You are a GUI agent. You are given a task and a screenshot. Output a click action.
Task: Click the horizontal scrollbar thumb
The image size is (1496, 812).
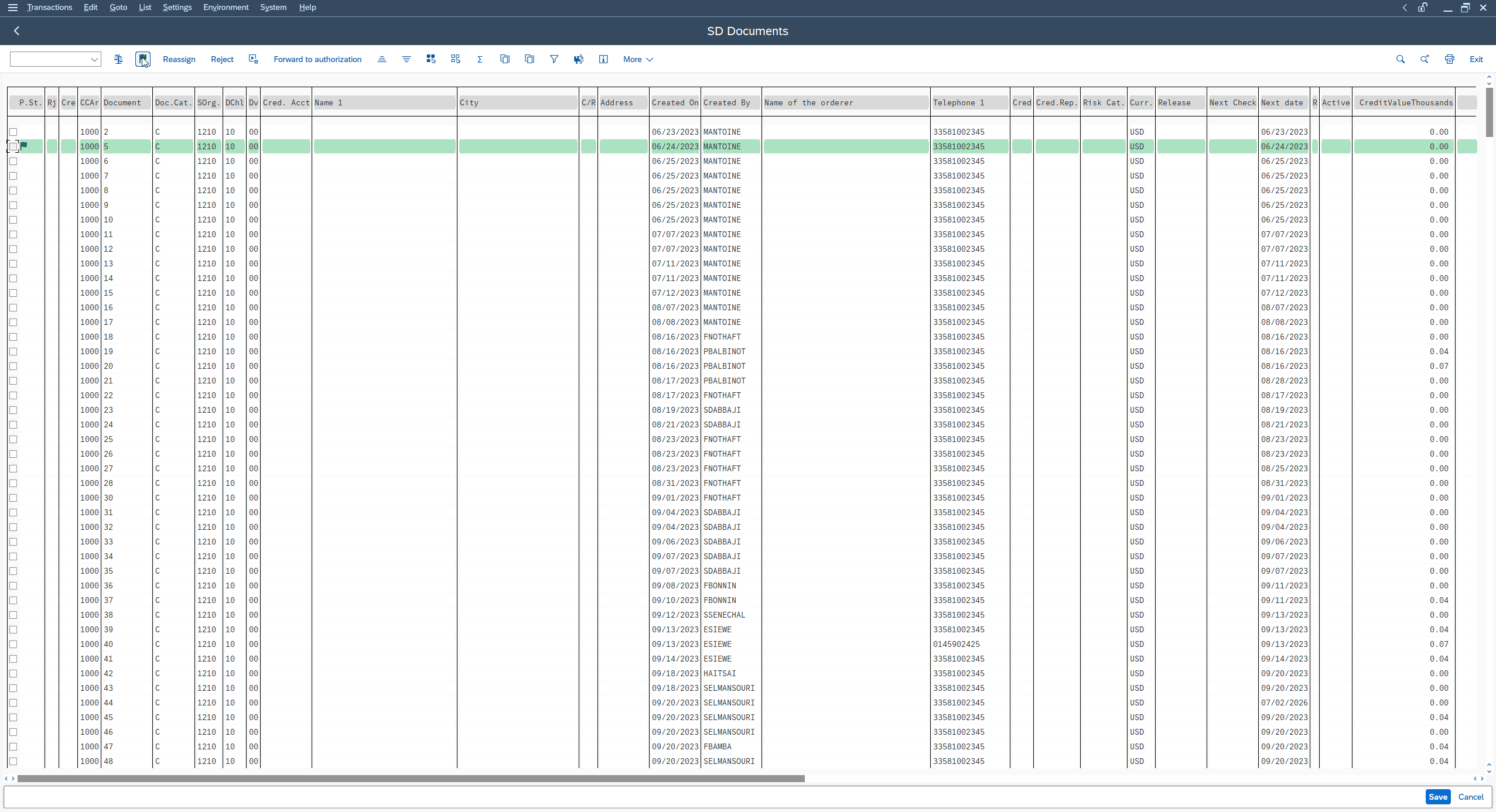click(x=411, y=779)
